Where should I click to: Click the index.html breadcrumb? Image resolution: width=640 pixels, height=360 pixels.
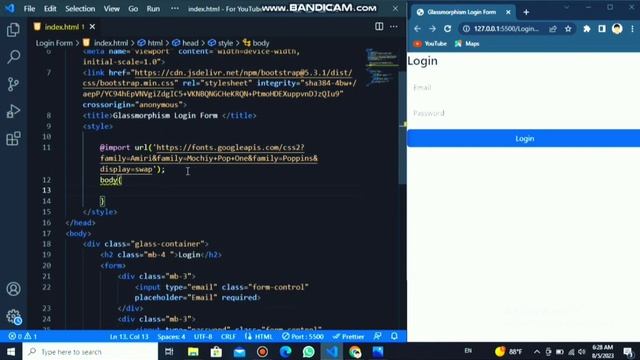pyautogui.click(x=106, y=43)
